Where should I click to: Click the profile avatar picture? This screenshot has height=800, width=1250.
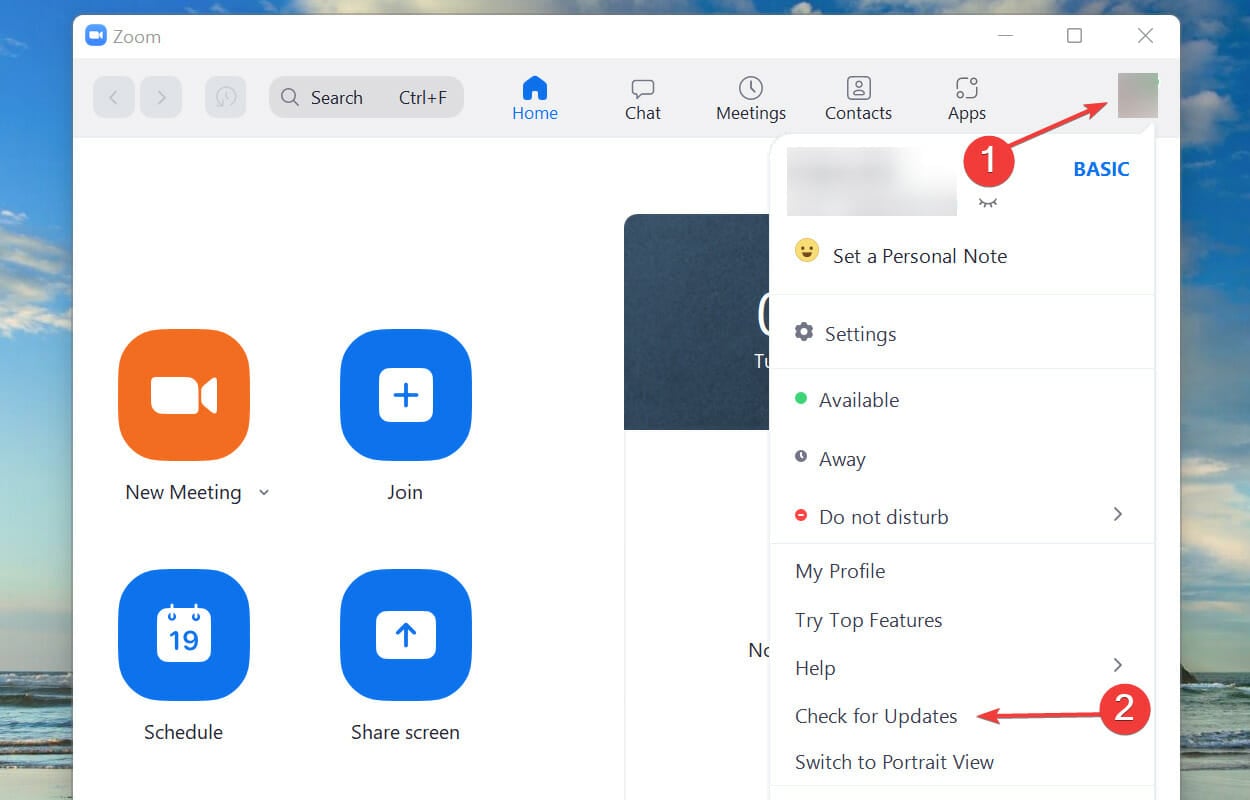1138,96
